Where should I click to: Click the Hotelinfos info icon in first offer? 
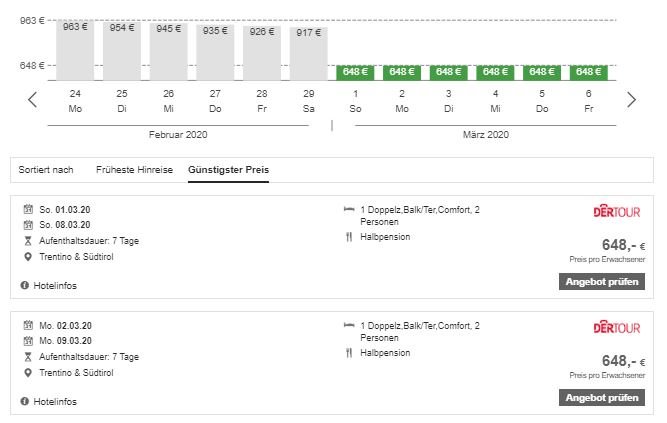(24, 286)
